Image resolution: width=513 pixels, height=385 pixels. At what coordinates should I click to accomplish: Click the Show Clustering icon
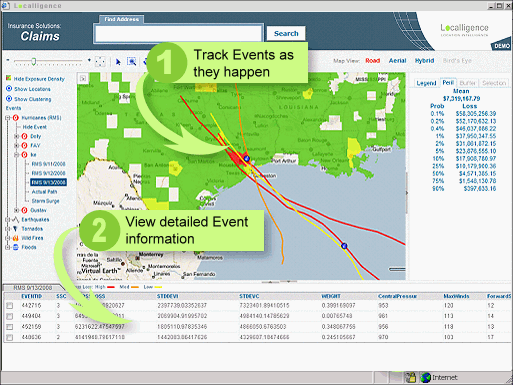(9, 99)
